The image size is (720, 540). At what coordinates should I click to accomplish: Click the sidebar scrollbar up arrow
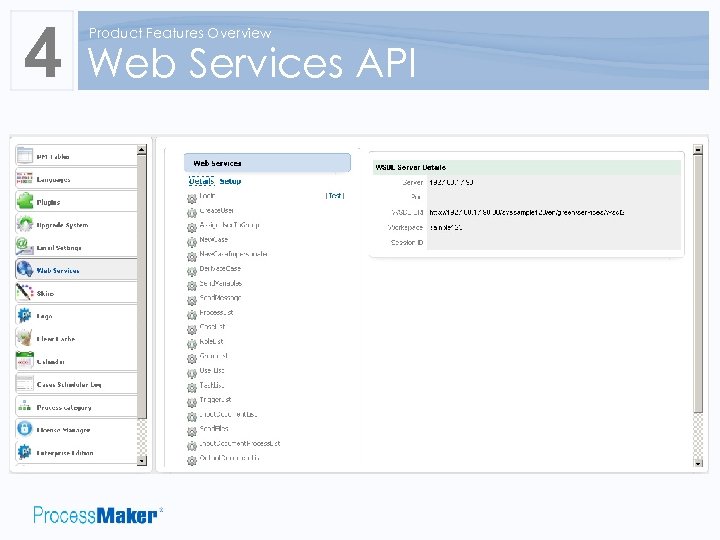[142, 150]
